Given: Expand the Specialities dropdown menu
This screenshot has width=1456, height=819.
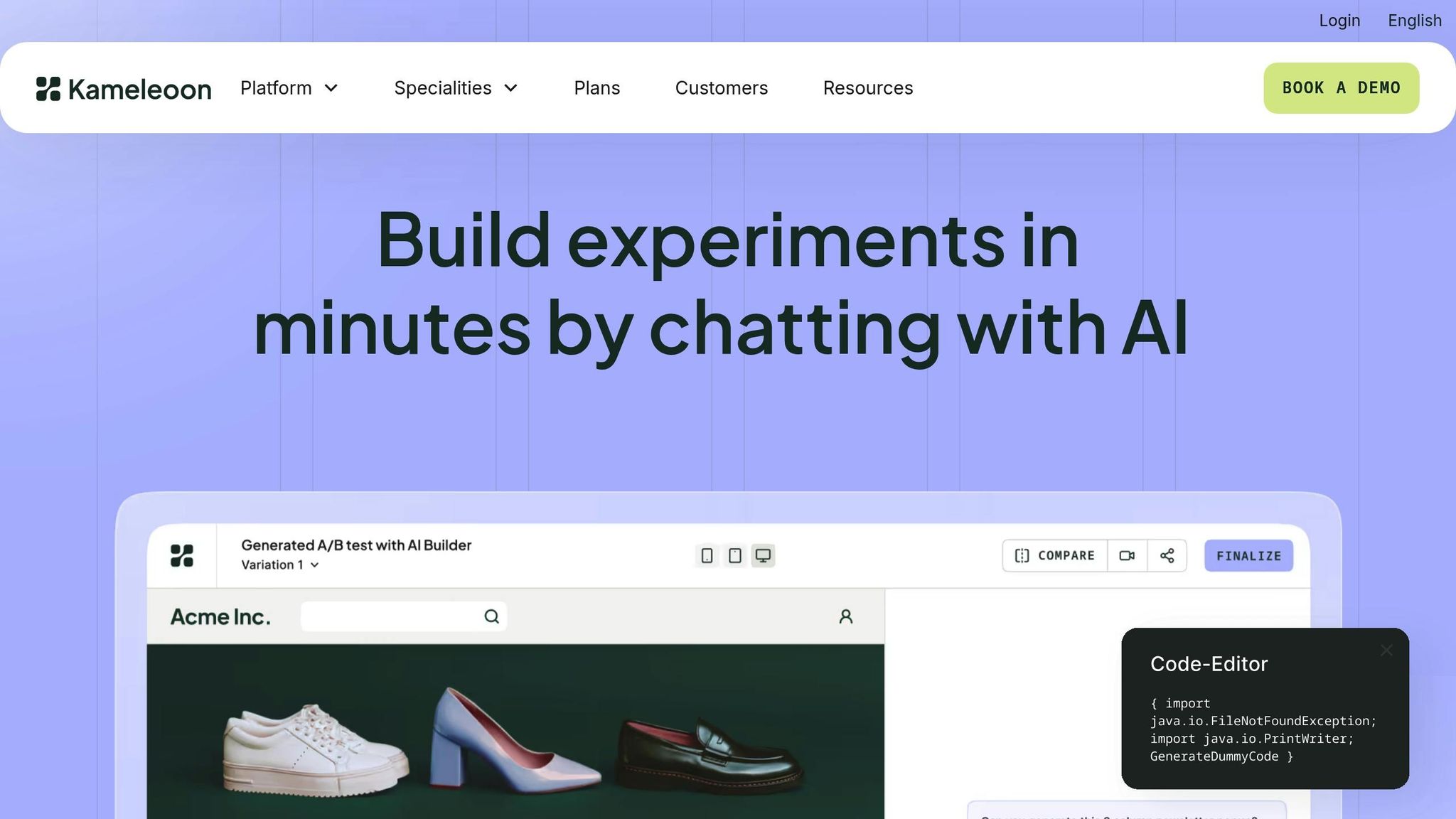Looking at the screenshot, I should 456,88.
